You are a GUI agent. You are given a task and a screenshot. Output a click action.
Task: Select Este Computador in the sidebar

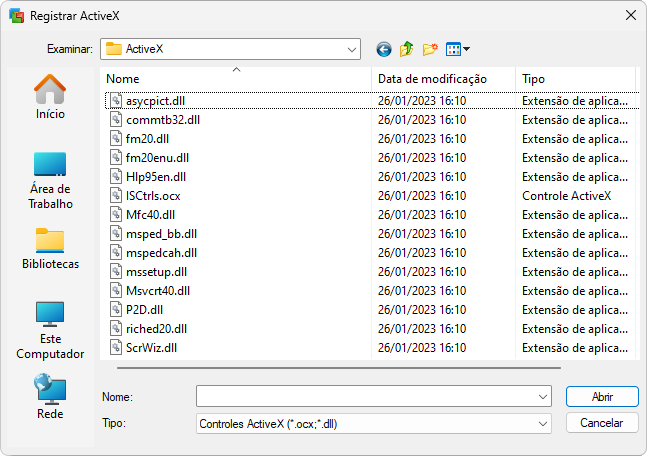[50, 330]
